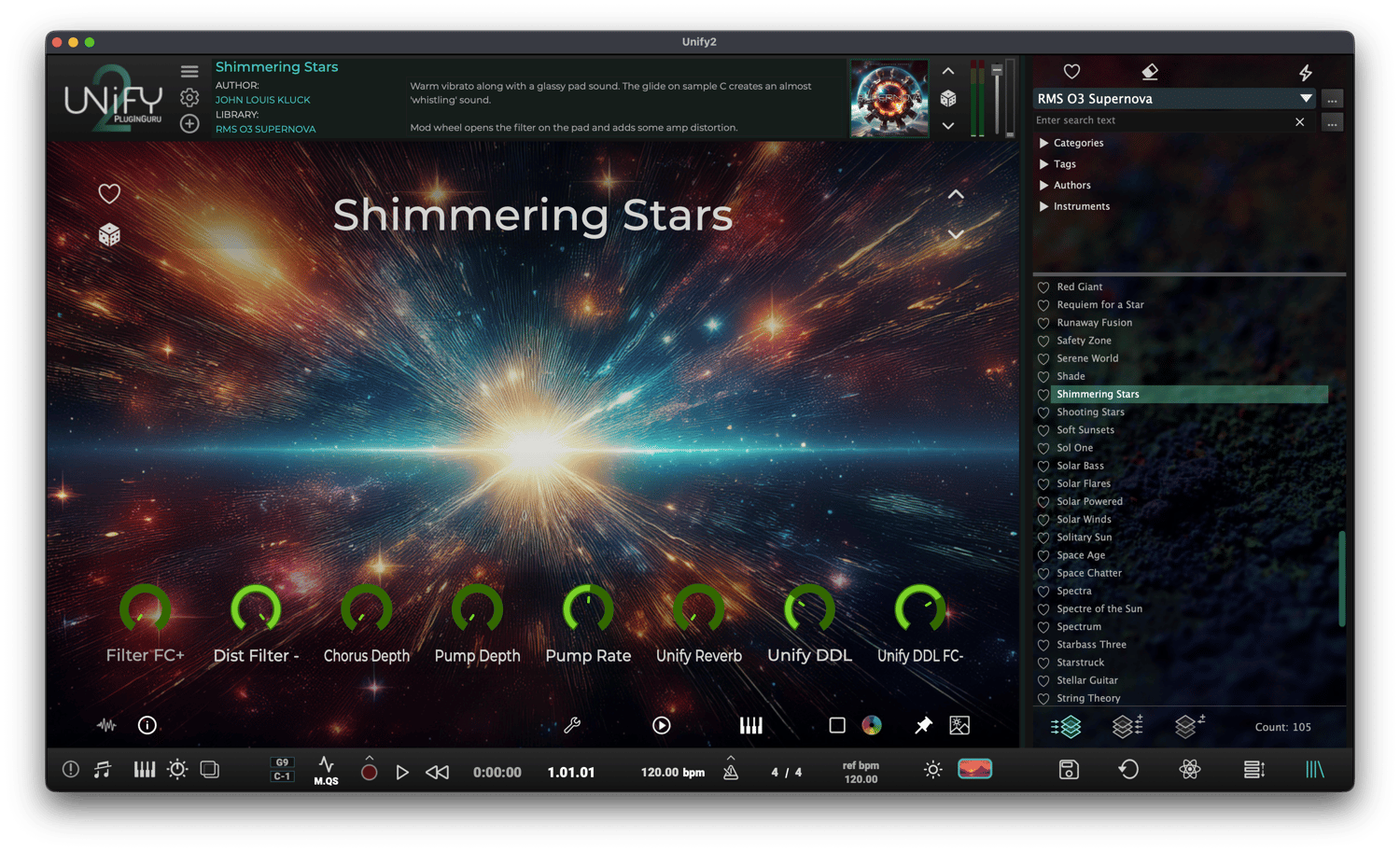Image resolution: width=1400 pixels, height=852 pixels.
Task: Toggle the favorite heart for Space Age
Action: point(1043,556)
